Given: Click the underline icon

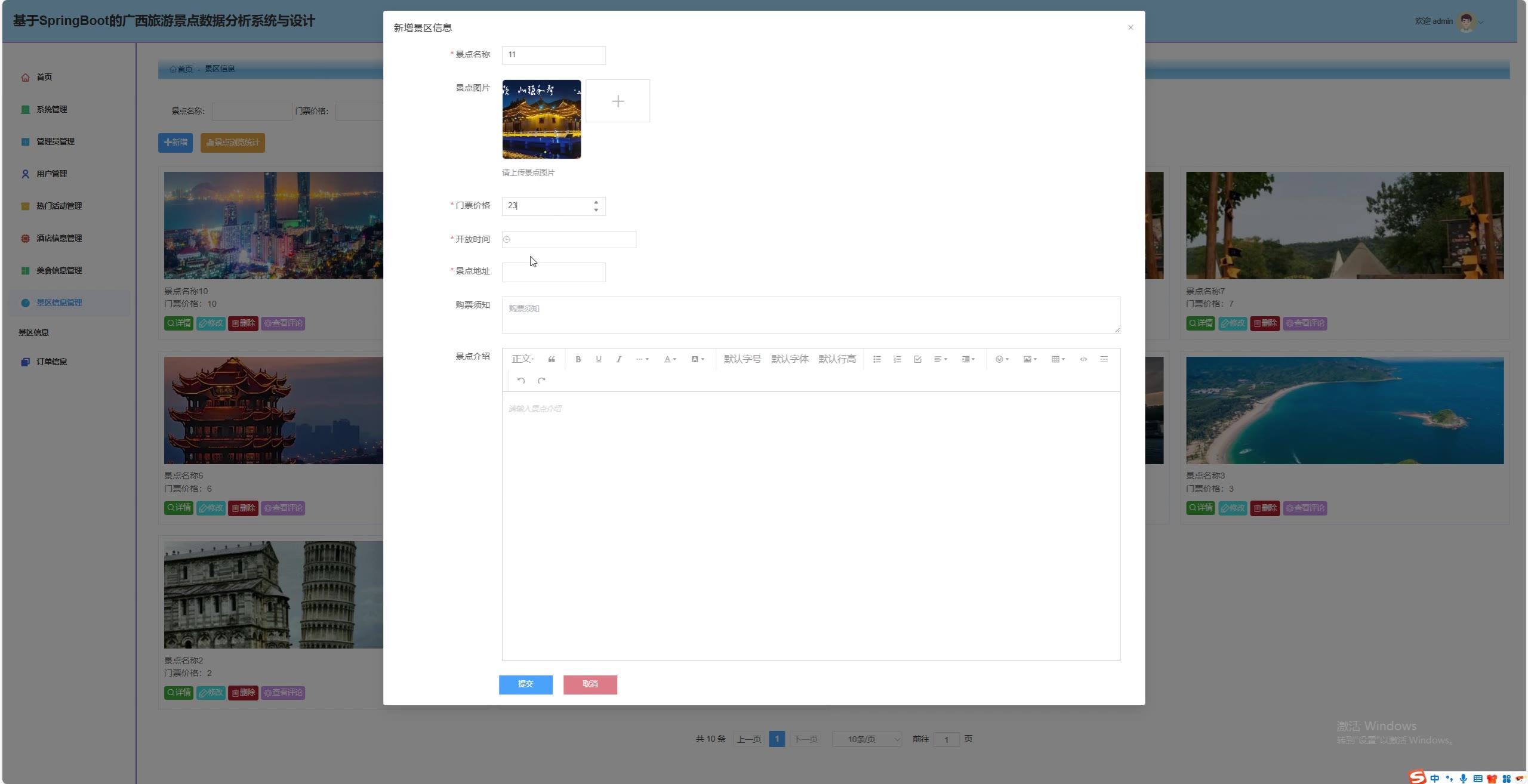Looking at the screenshot, I should click(598, 359).
